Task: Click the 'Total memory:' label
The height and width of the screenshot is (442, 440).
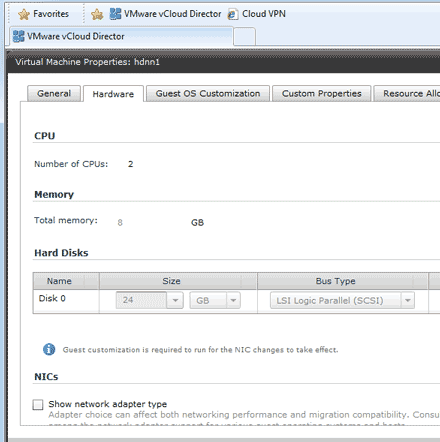Action: (66, 220)
